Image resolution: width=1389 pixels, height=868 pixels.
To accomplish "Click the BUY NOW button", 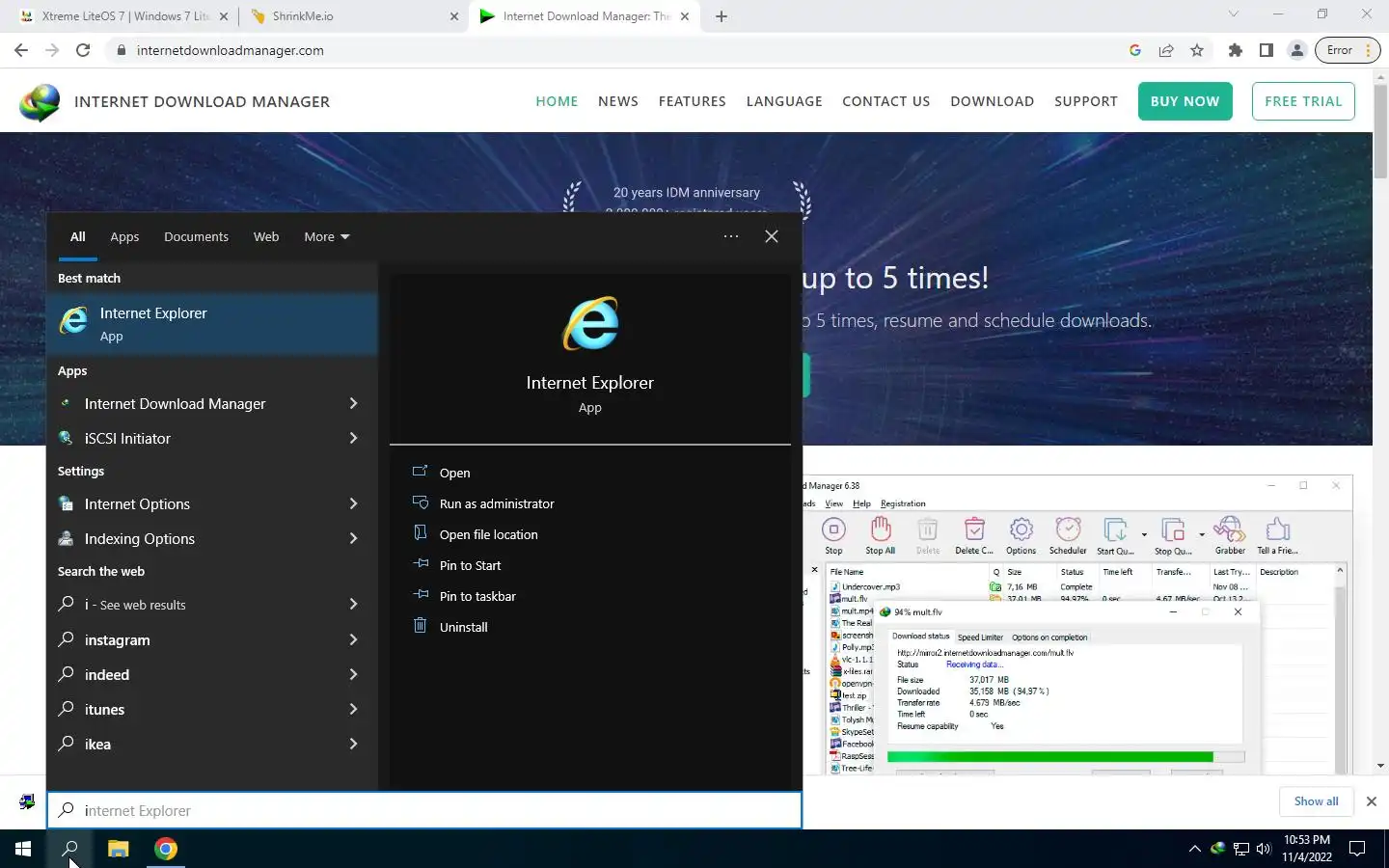I will (1185, 101).
